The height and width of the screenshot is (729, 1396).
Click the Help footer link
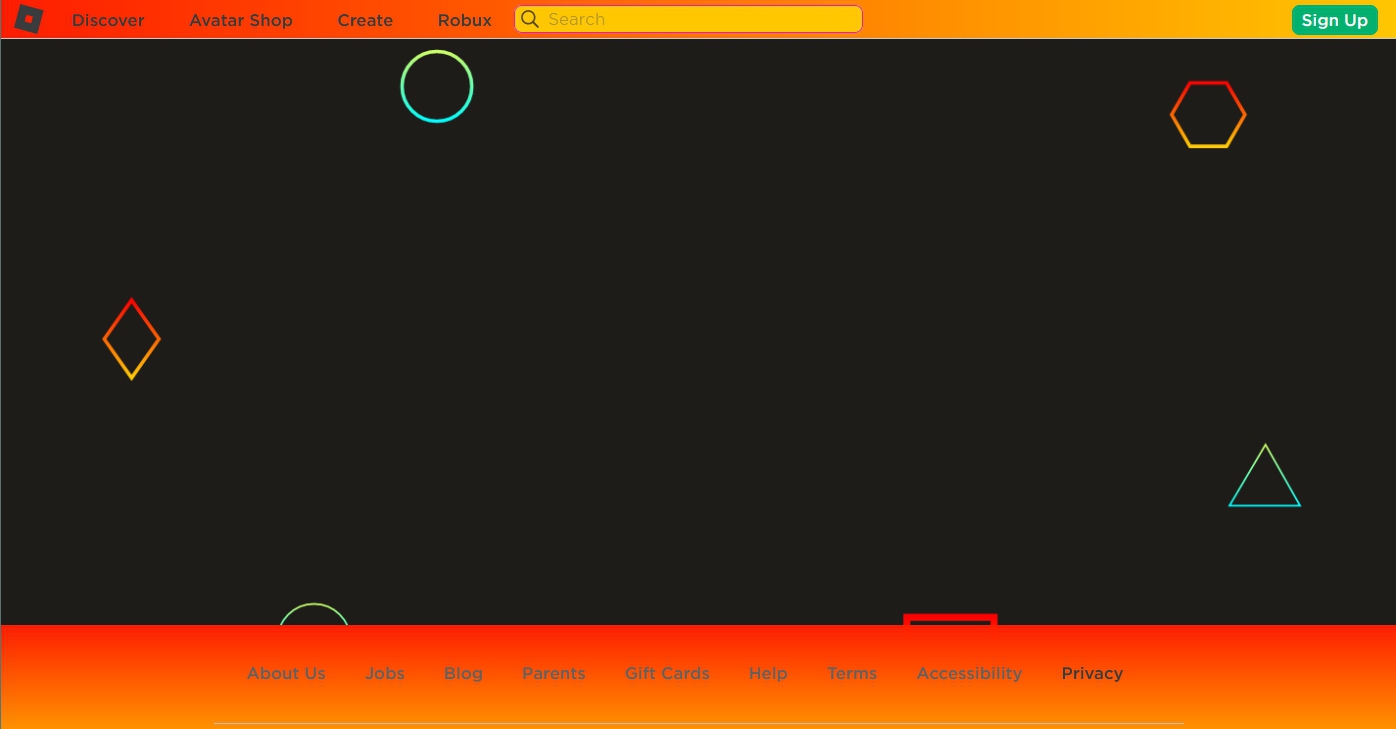768,673
